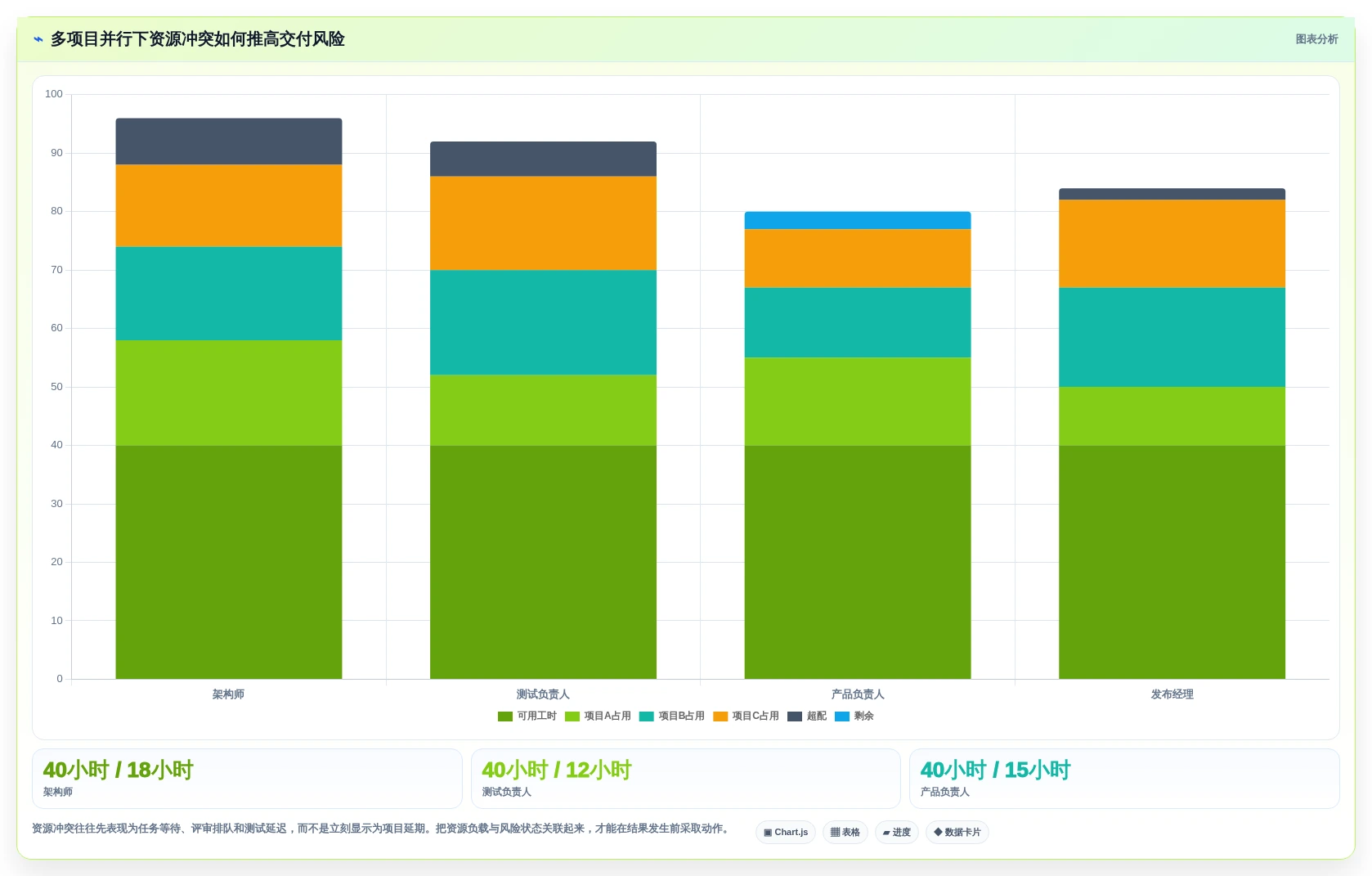Click the 发布经理 可用工时 dark green segment
The width and height of the screenshot is (1372, 876).
point(1172,562)
